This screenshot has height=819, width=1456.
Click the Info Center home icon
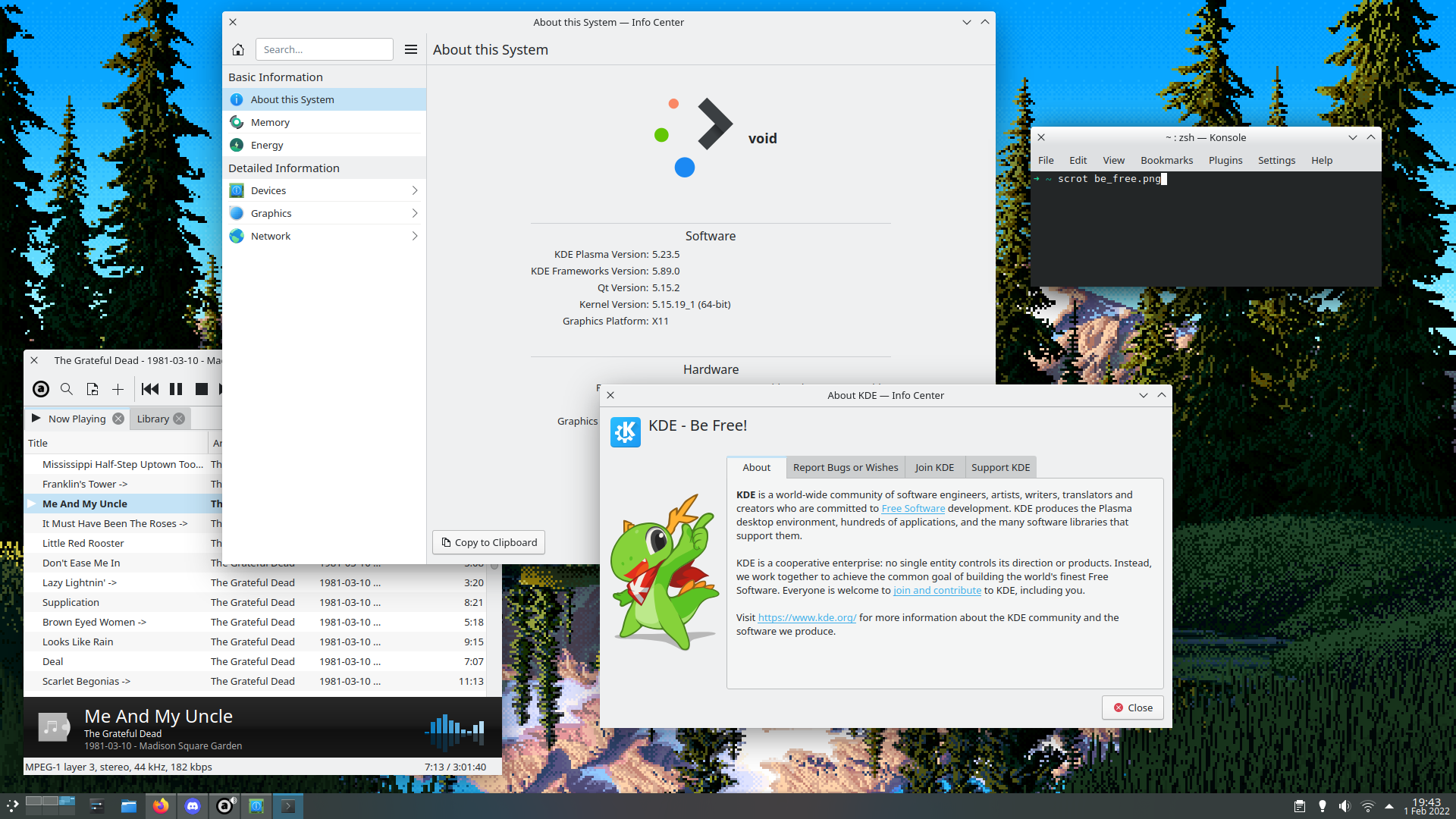coord(238,49)
